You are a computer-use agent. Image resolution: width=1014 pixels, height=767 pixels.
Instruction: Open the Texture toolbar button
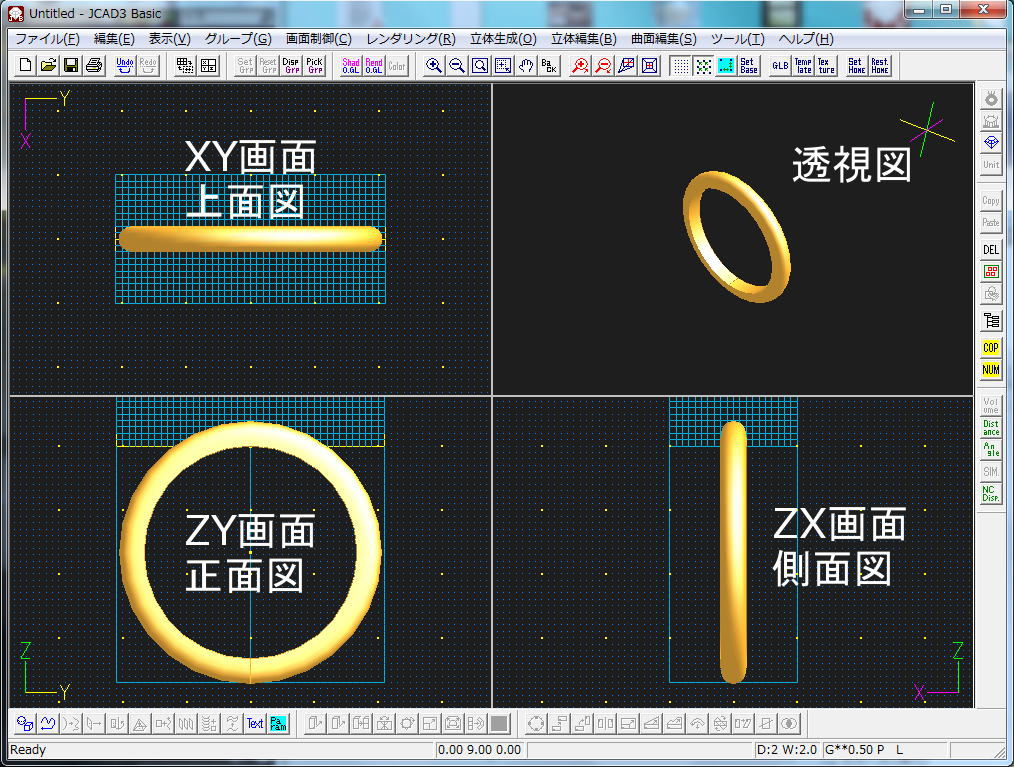click(x=826, y=66)
